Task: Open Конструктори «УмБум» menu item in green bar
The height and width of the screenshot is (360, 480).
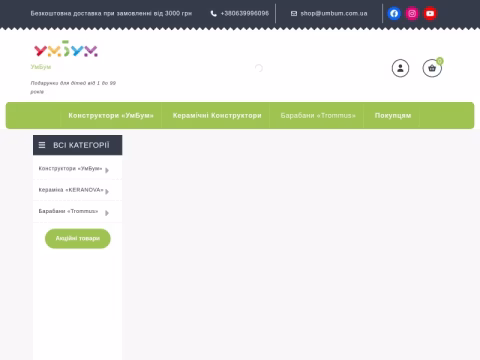Action: [x=111, y=115]
